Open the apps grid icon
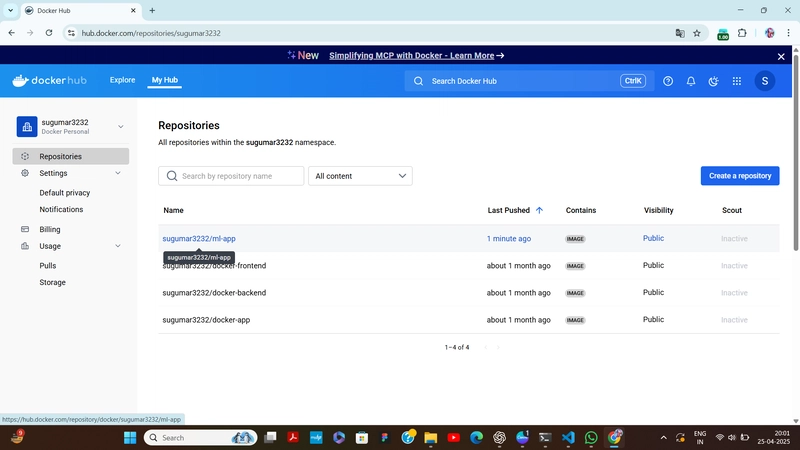Screen dimensions: 800x450 click(x=737, y=81)
